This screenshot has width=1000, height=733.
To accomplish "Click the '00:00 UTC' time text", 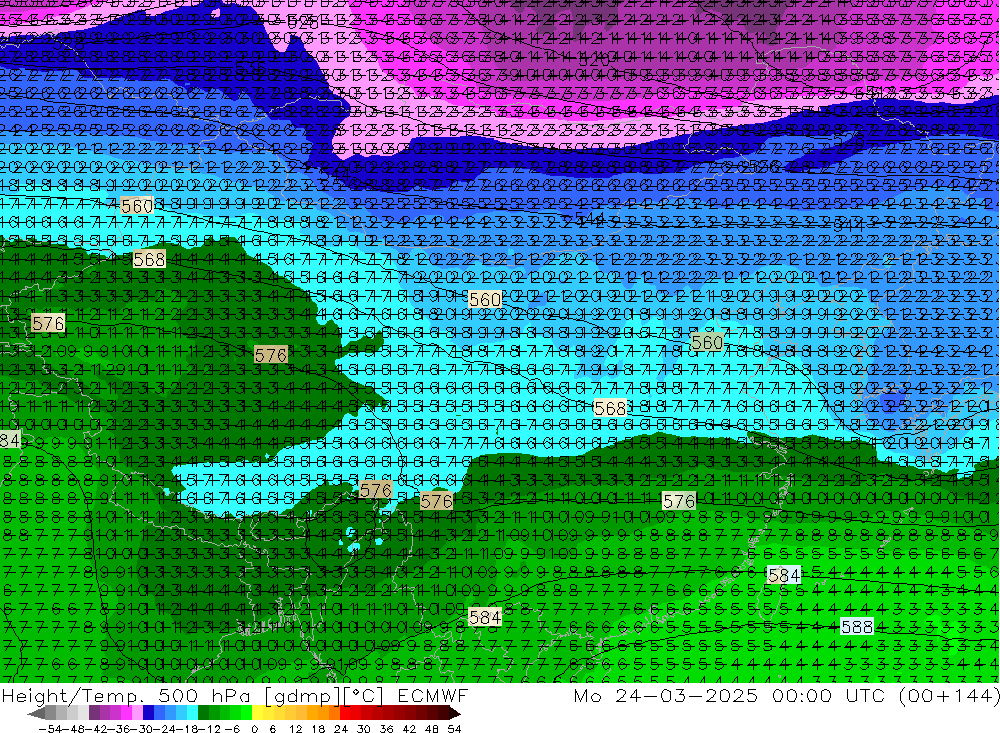I will pyautogui.click(x=828, y=695).
